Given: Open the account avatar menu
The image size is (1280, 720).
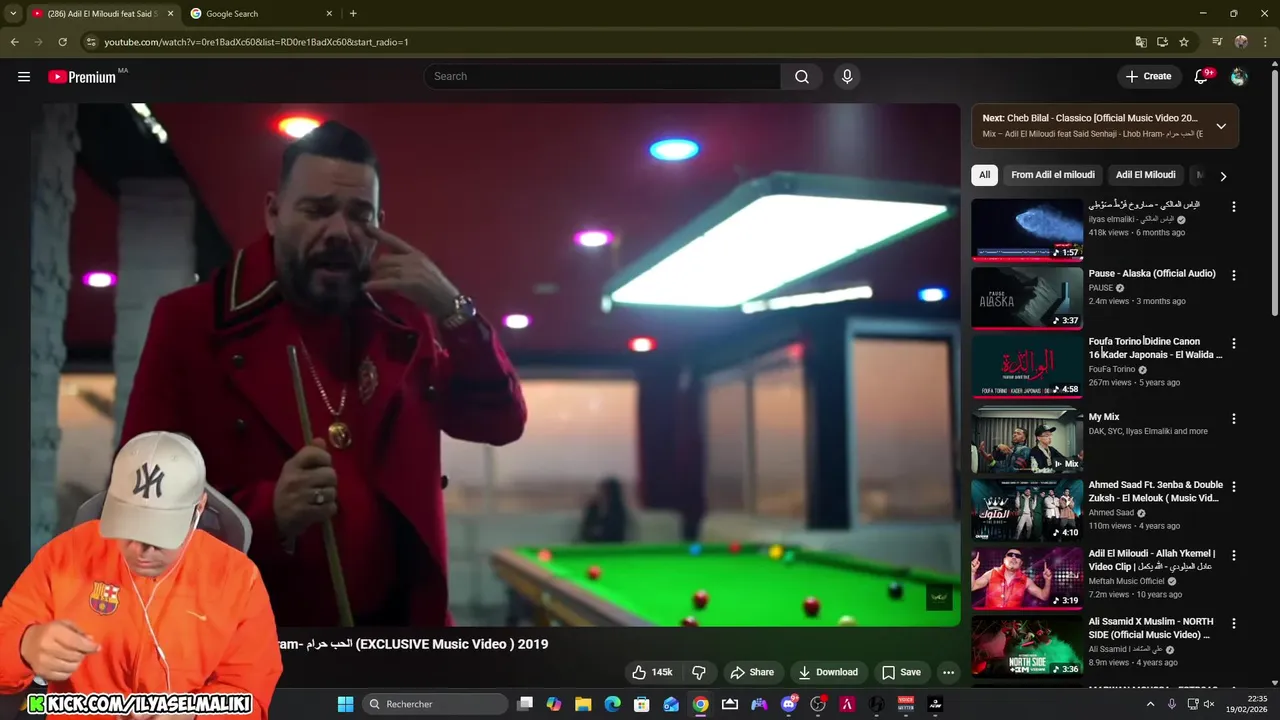Looking at the screenshot, I should click(1239, 77).
